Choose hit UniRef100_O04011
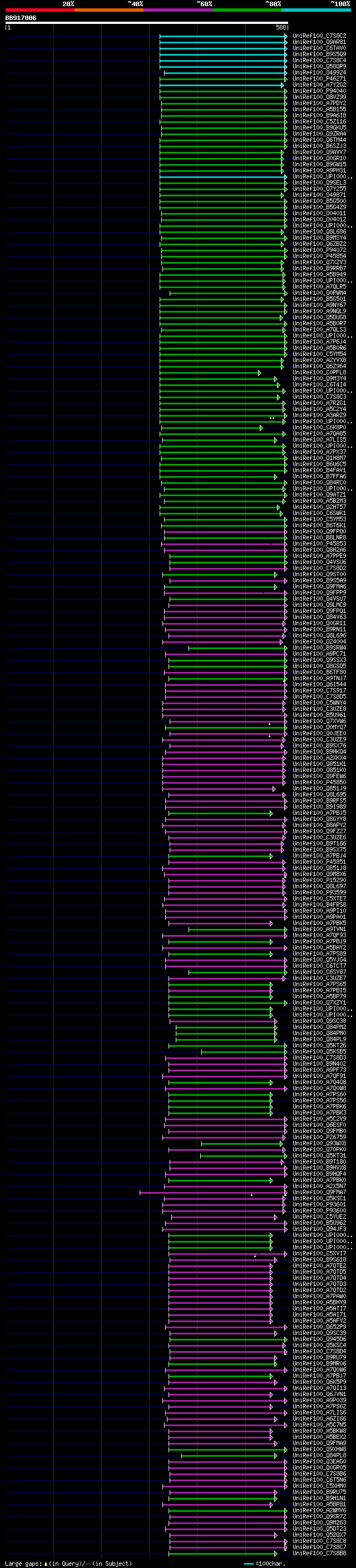356x1568 pixels. tap(319, 213)
